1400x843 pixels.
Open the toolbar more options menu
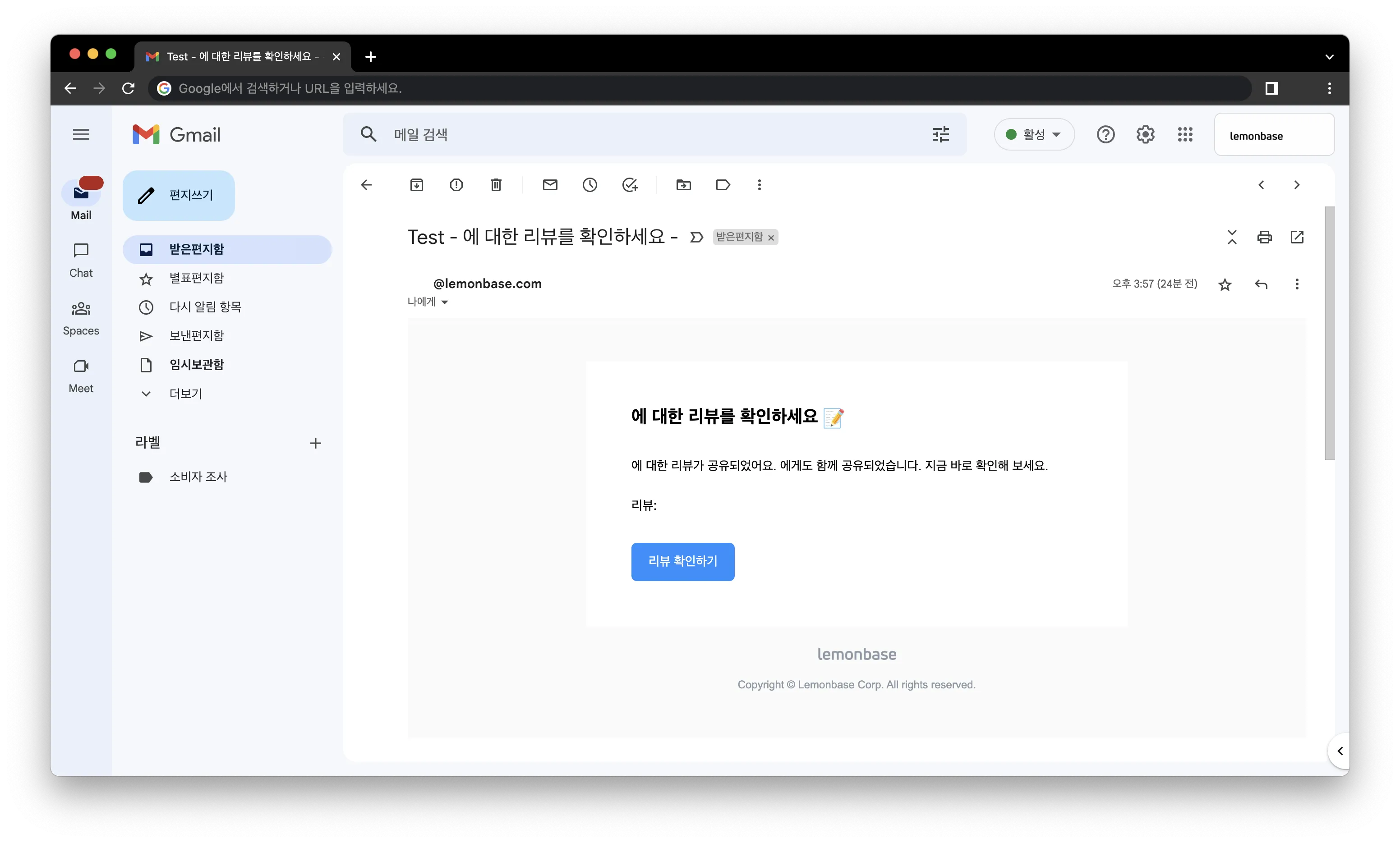point(759,185)
